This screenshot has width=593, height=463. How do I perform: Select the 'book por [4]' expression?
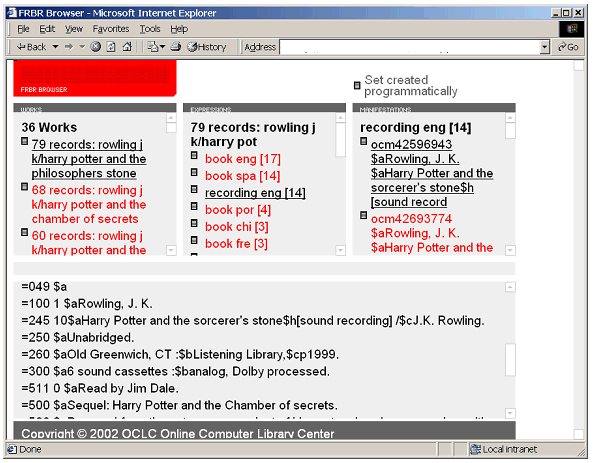point(238,210)
